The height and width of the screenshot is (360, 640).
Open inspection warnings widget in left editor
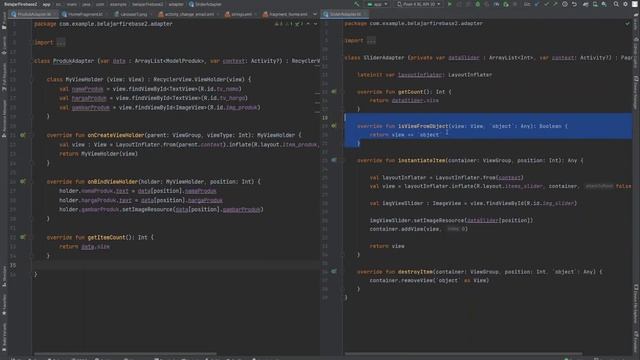(x=289, y=24)
